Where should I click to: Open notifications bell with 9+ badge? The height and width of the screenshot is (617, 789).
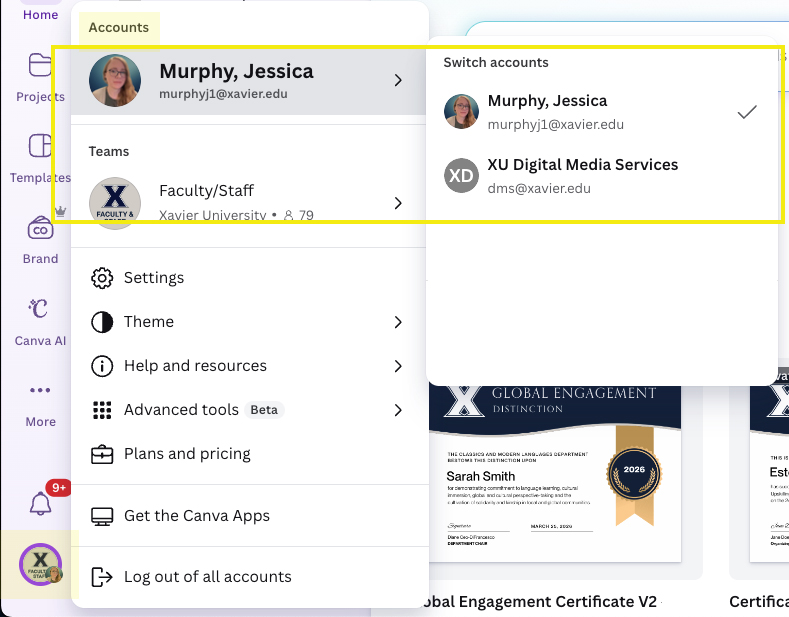[40, 503]
